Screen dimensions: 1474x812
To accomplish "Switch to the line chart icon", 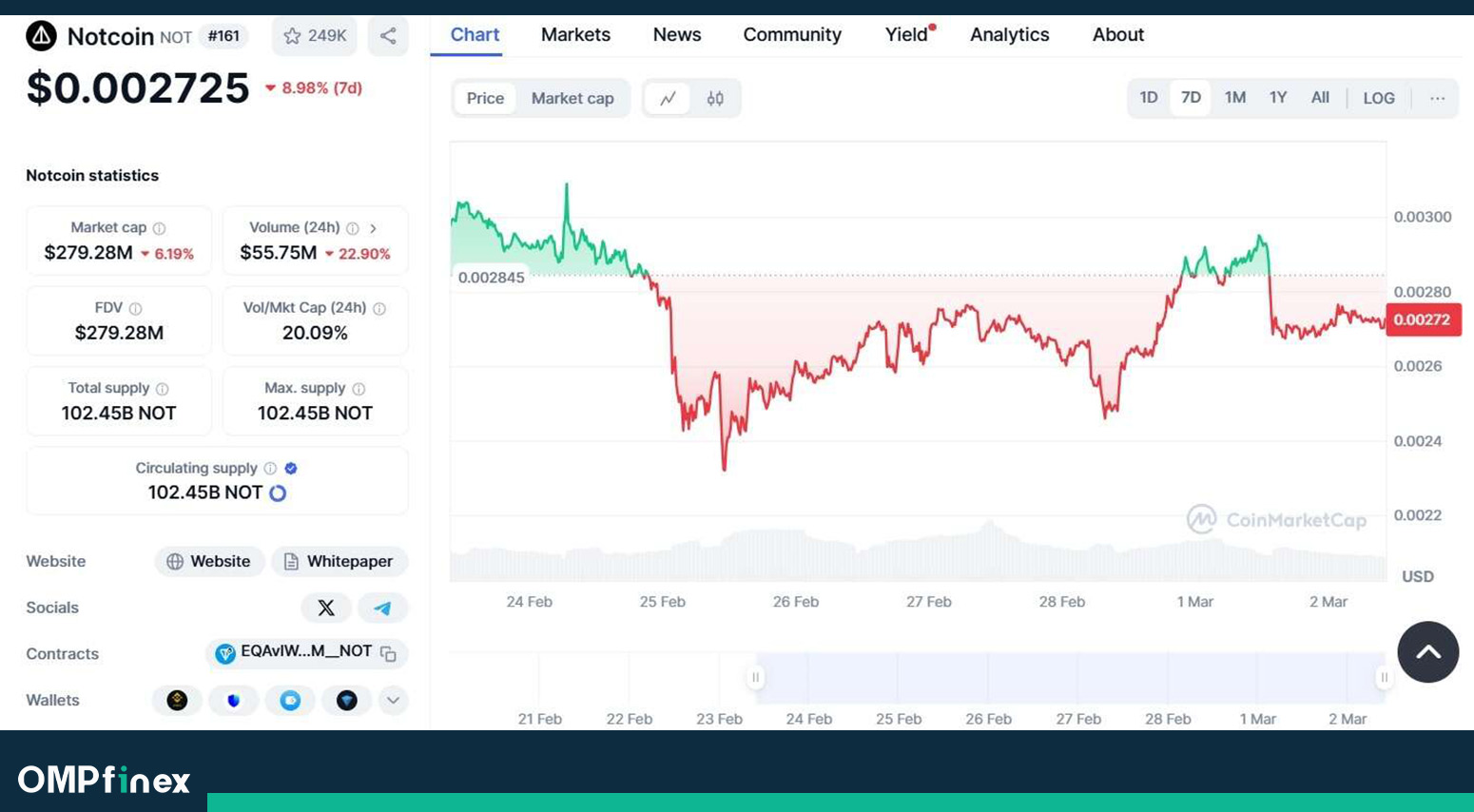I will point(669,98).
